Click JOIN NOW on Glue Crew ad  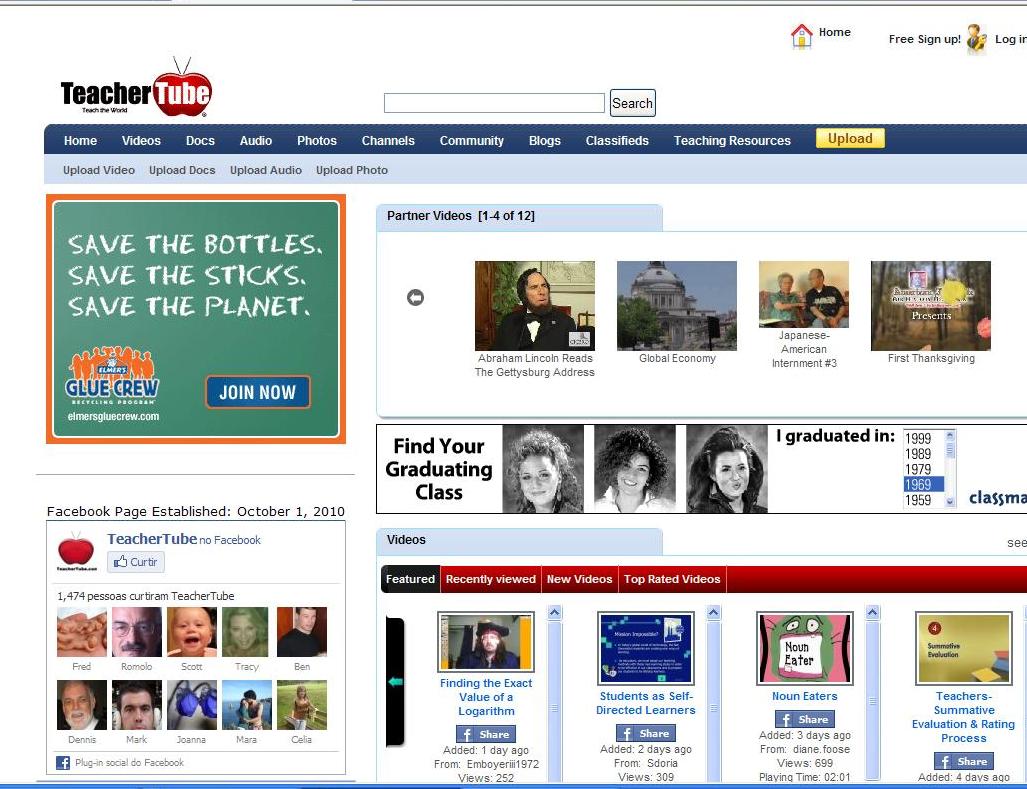(x=258, y=392)
